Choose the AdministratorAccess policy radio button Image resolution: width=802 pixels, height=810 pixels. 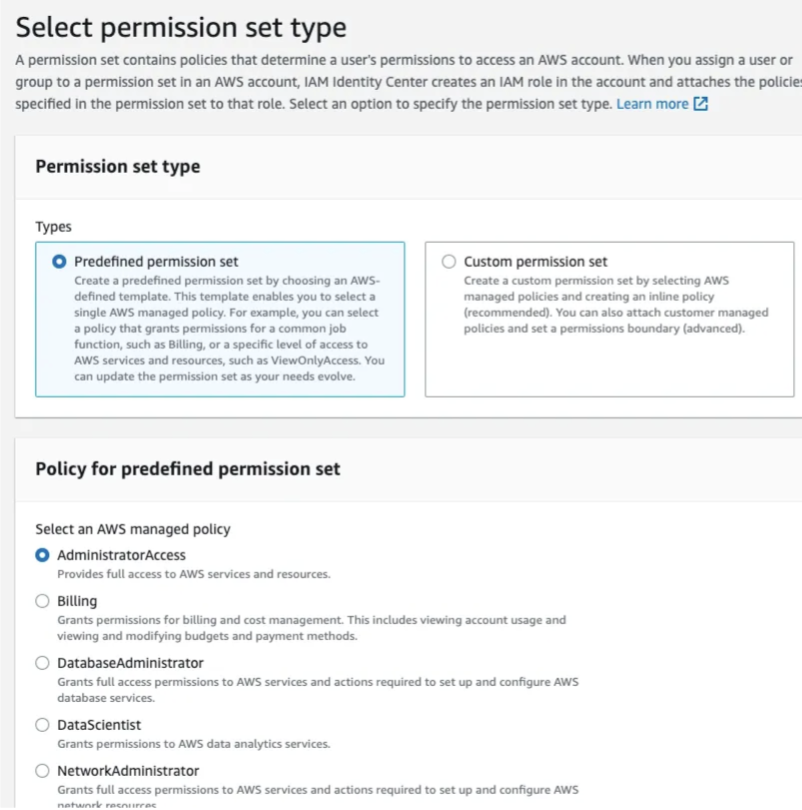pos(42,555)
